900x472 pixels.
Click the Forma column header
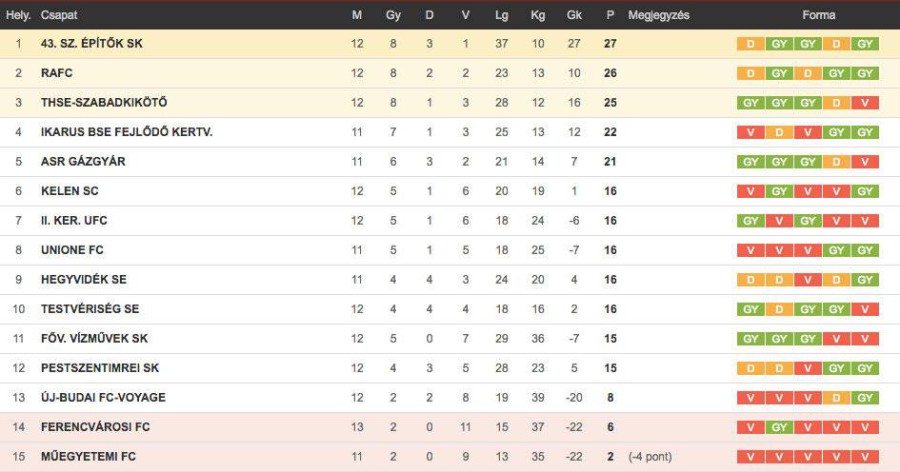point(818,15)
